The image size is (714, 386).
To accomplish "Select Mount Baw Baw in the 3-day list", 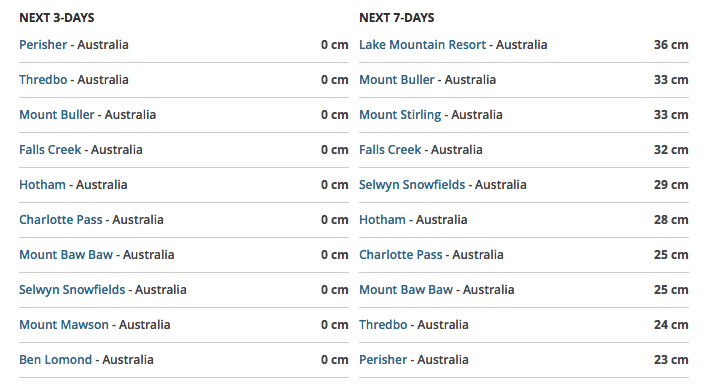I will pos(66,255).
